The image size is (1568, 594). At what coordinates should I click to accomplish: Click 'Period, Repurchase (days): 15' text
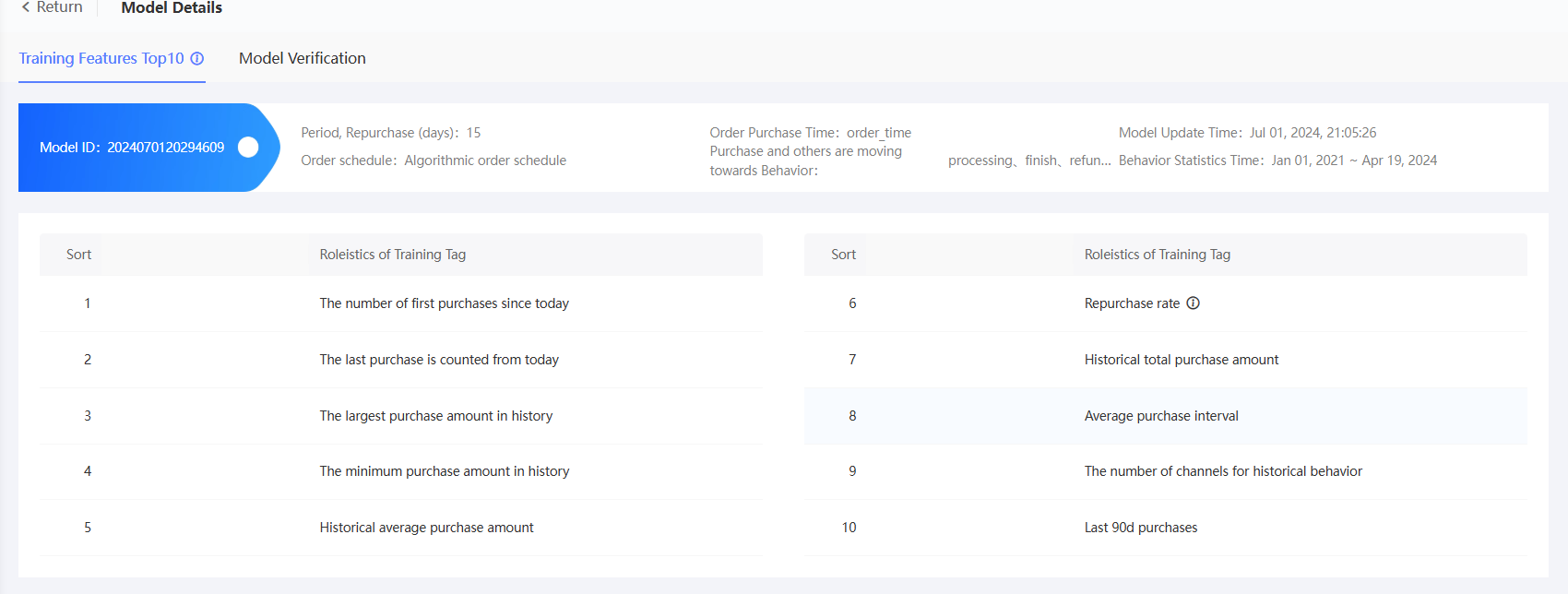[391, 133]
